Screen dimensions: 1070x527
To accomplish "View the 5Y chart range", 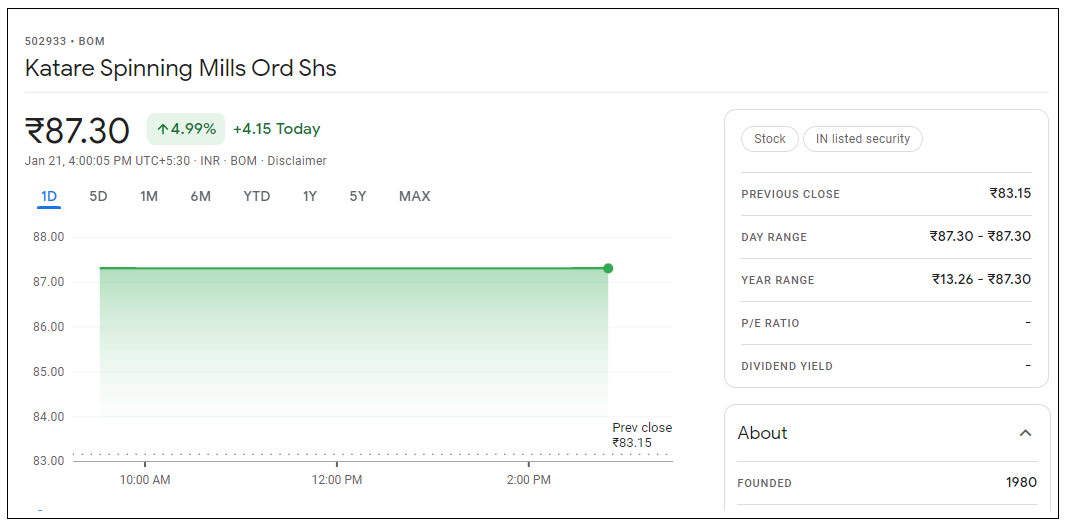I will pyautogui.click(x=358, y=197).
